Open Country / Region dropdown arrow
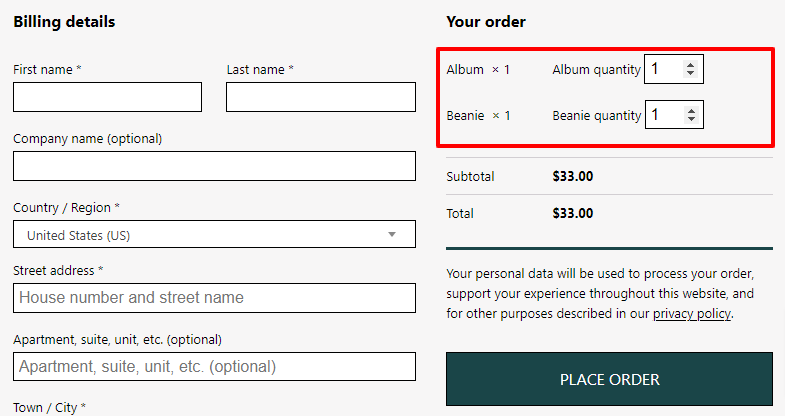 tap(392, 234)
